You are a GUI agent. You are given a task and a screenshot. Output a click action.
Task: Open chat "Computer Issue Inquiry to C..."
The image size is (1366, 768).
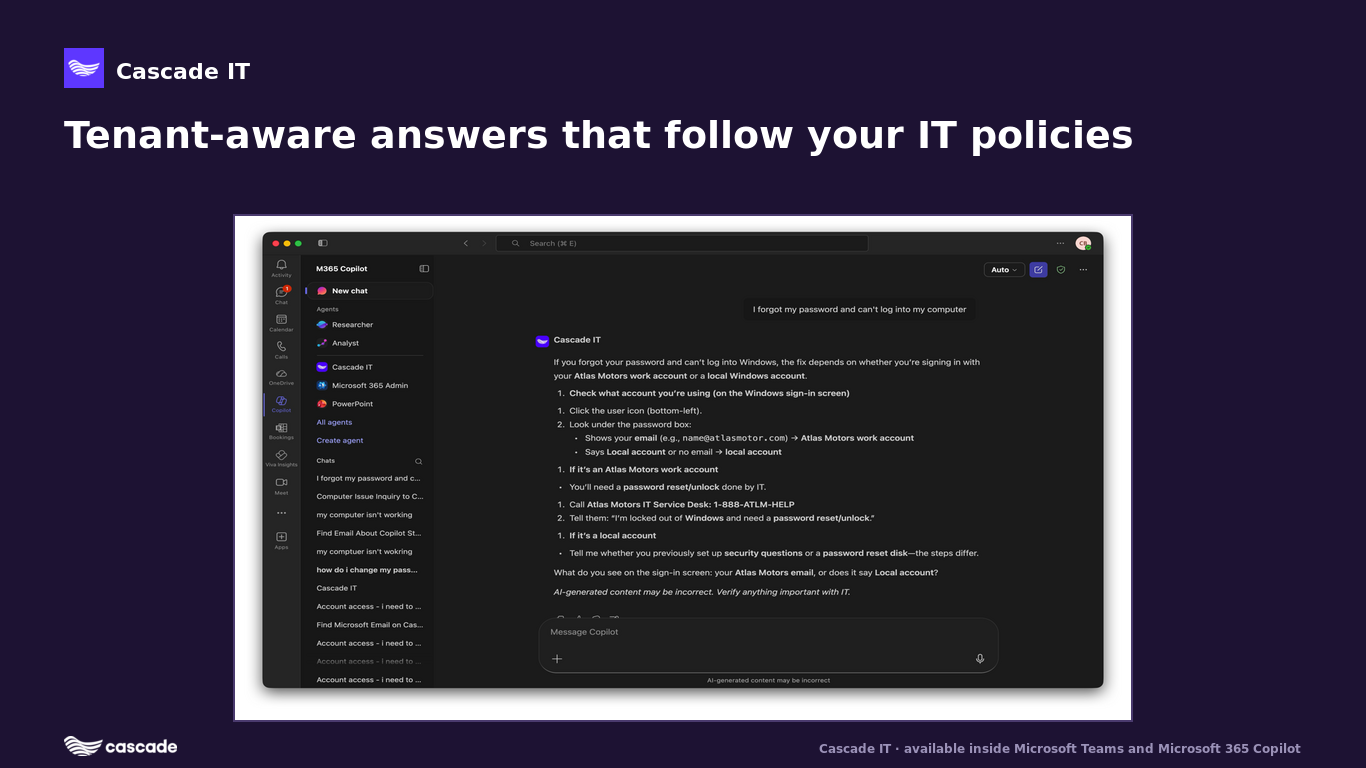[x=369, y=497]
